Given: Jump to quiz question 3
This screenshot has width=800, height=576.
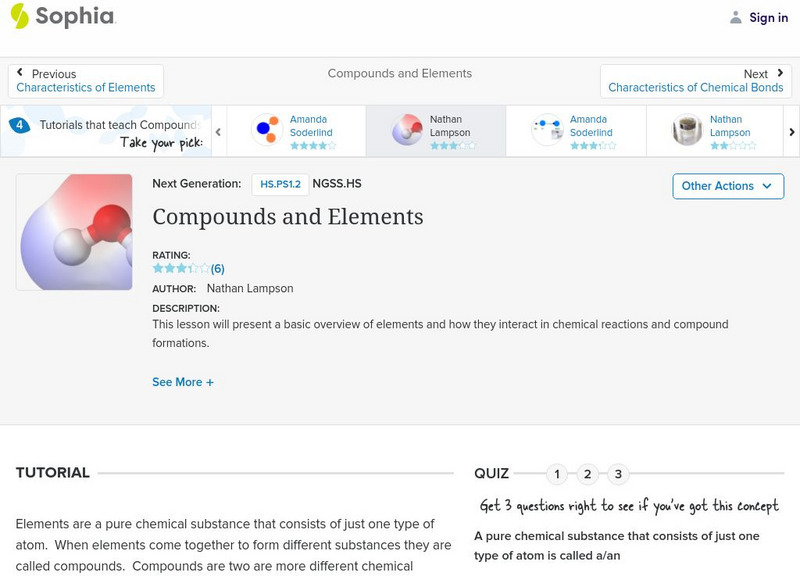Looking at the screenshot, I should tap(618, 474).
